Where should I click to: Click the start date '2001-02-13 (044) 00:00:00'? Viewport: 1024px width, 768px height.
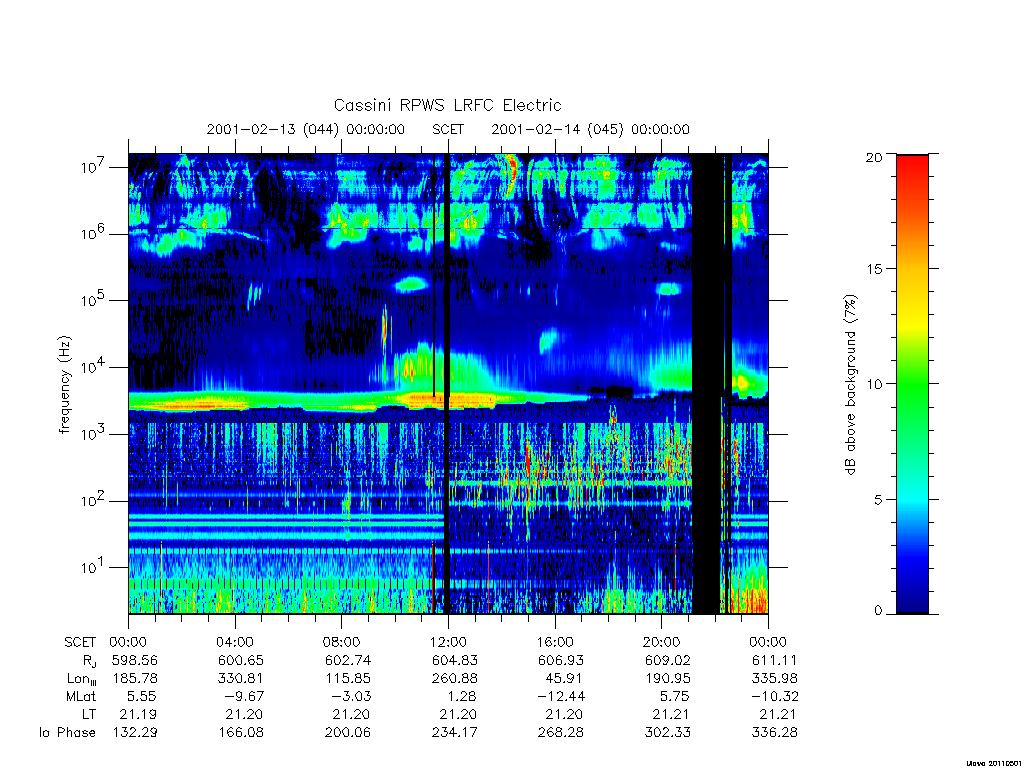[x=306, y=129]
